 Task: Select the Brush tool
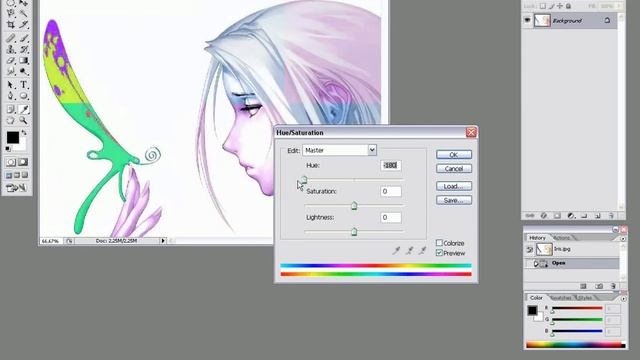[23, 38]
